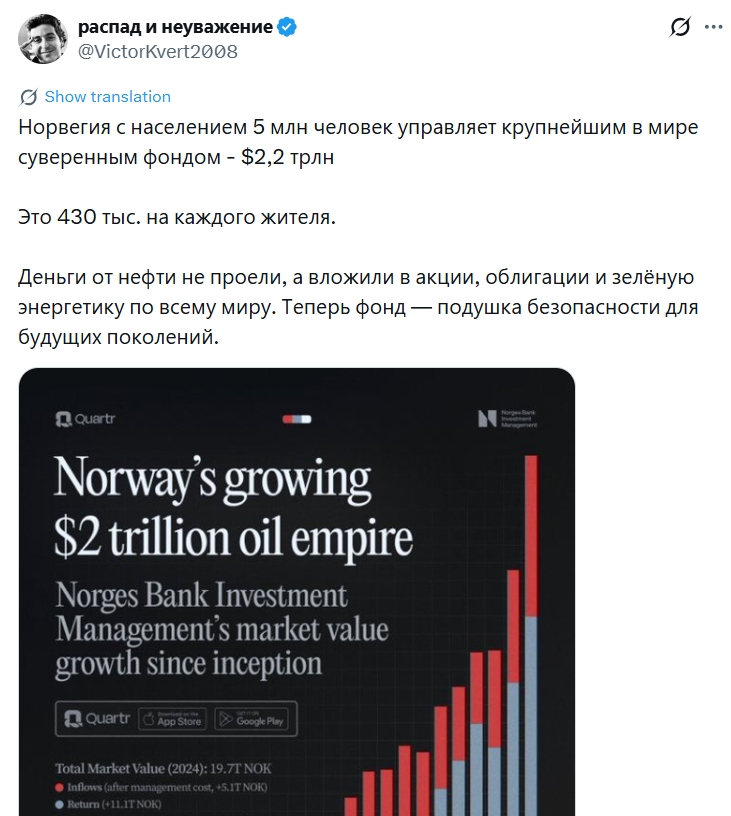Open the Grok icon in the tweet header
This screenshot has height=816, width=731.
click(680, 28)
